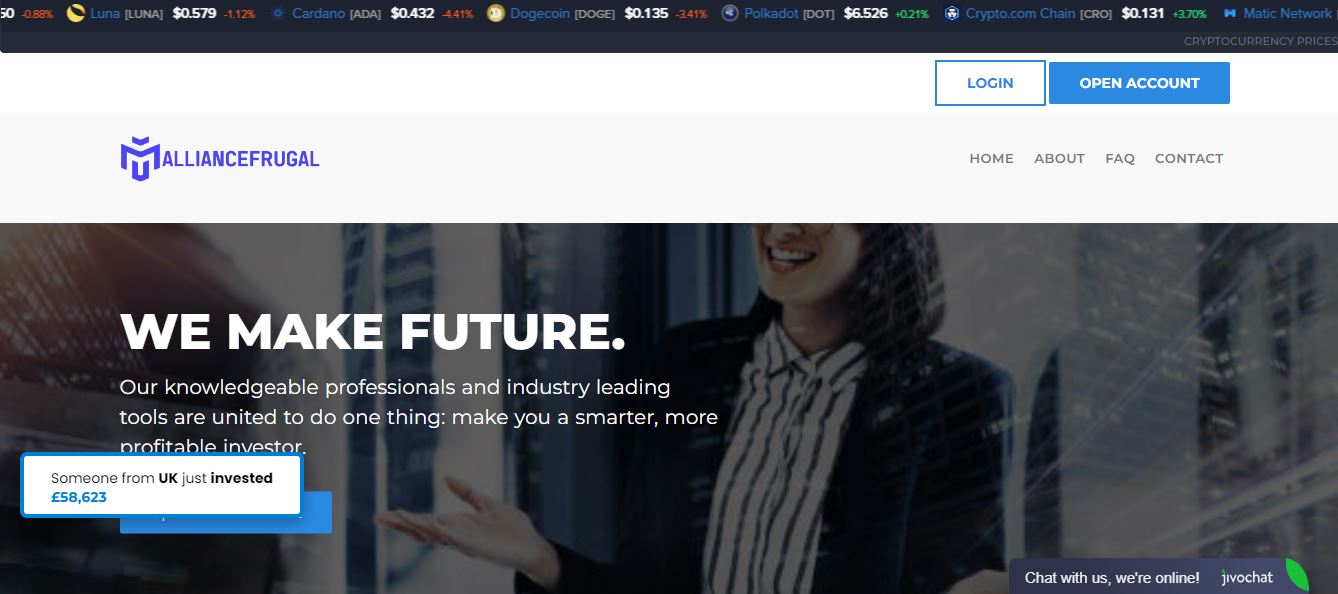Click the LOGIN button
Screen dimensions: 1338x594
990,83
